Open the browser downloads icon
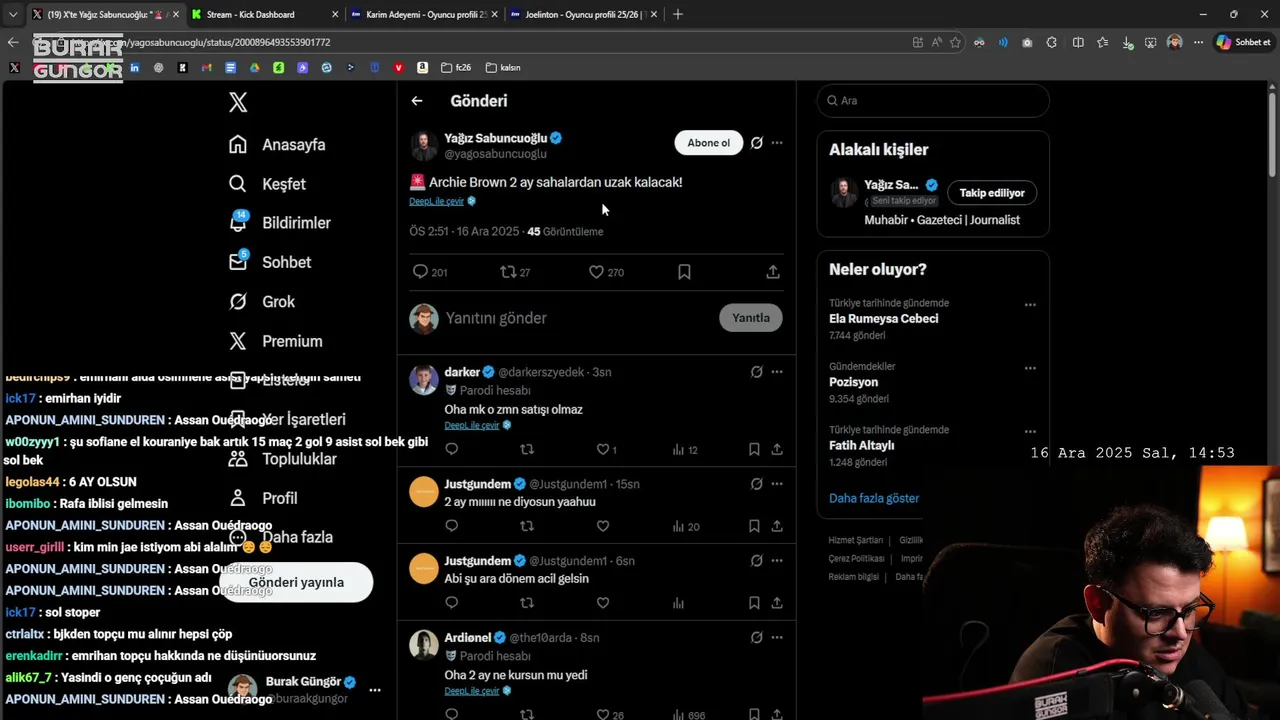The image size is (1280, 720). pyautogui.click(x=1128, y=42)
